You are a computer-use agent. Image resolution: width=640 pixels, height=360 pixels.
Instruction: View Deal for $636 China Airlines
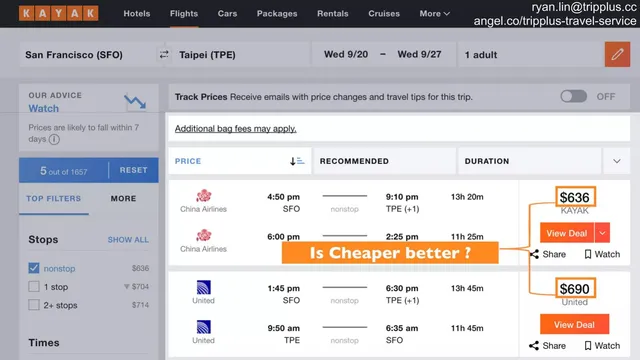click(x=567, y=233)
